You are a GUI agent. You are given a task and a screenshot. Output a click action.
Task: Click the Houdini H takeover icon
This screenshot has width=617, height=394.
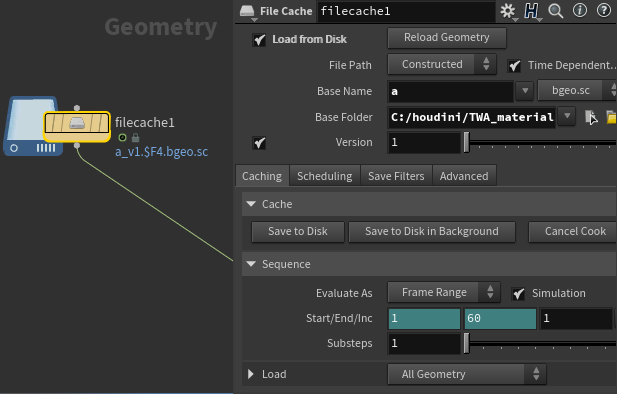pos(532,11)
